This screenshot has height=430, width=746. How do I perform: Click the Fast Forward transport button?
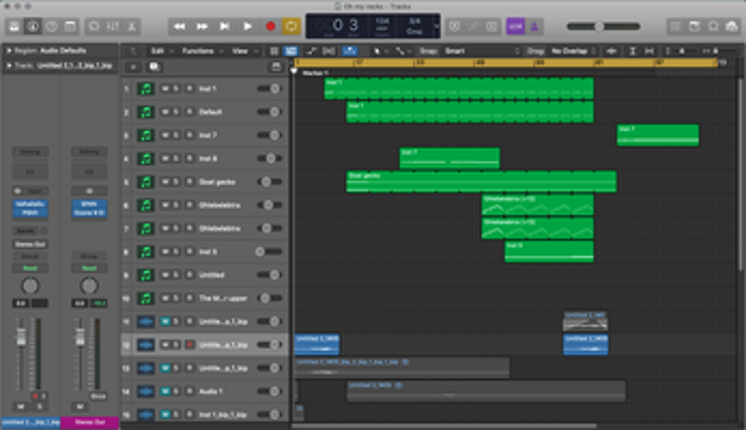pyautogui.click(x=202, y=27)
